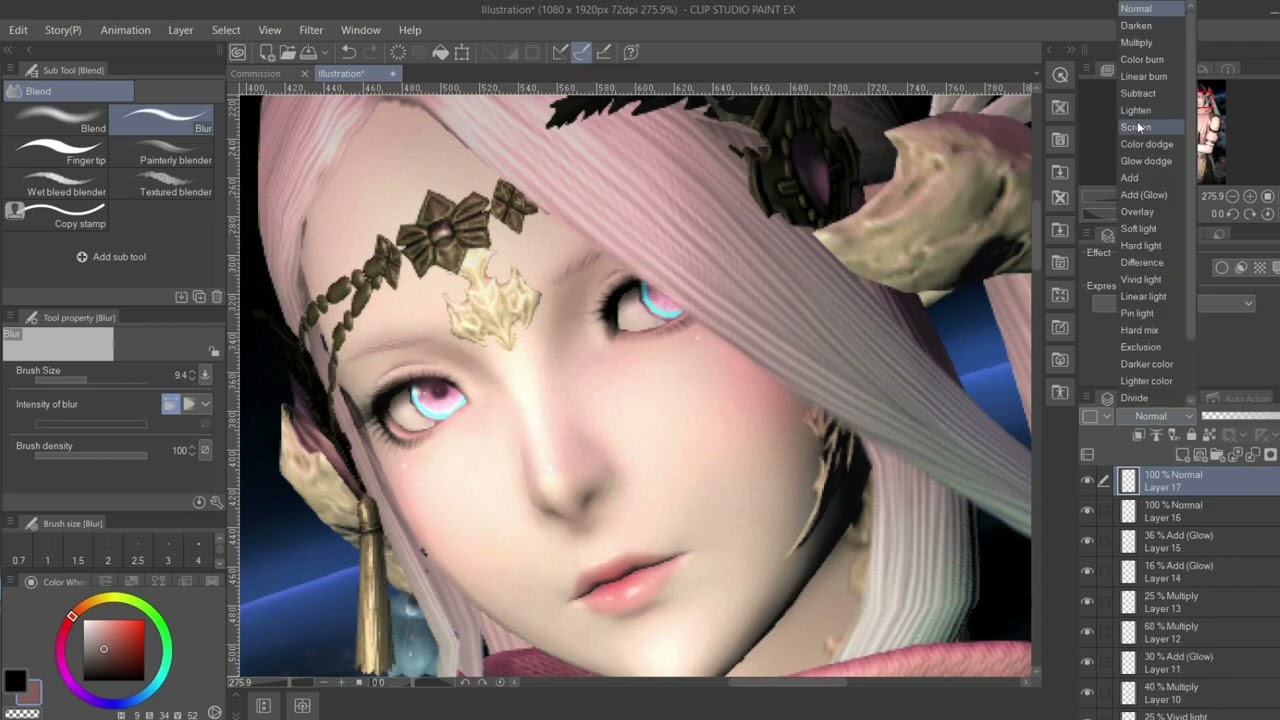The width and height of the screenshot is (1280, 720).
Task: Click Quick Access magnifier icon on right dock
Action: click(x=1060, y=75)
